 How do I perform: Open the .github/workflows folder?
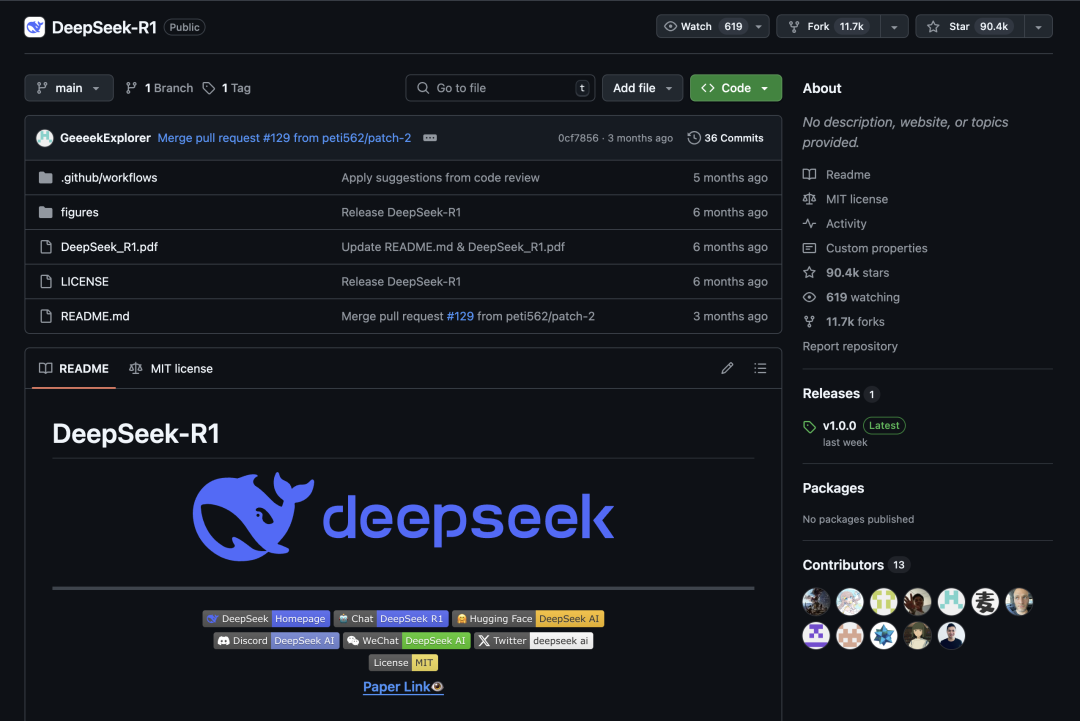(x=109, y=177)
